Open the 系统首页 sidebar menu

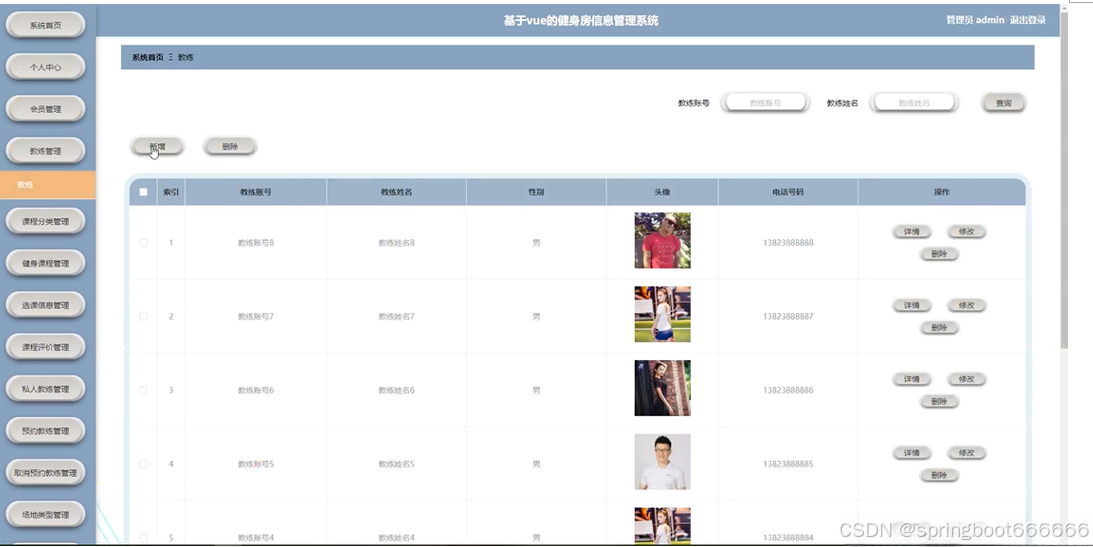(45, 25)
